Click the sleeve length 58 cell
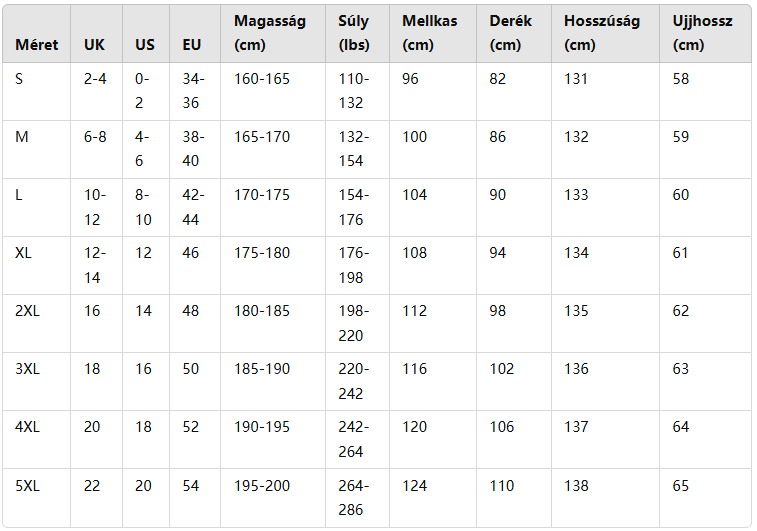This screenshot has height=531, width=757. click(x=681, y=79)
